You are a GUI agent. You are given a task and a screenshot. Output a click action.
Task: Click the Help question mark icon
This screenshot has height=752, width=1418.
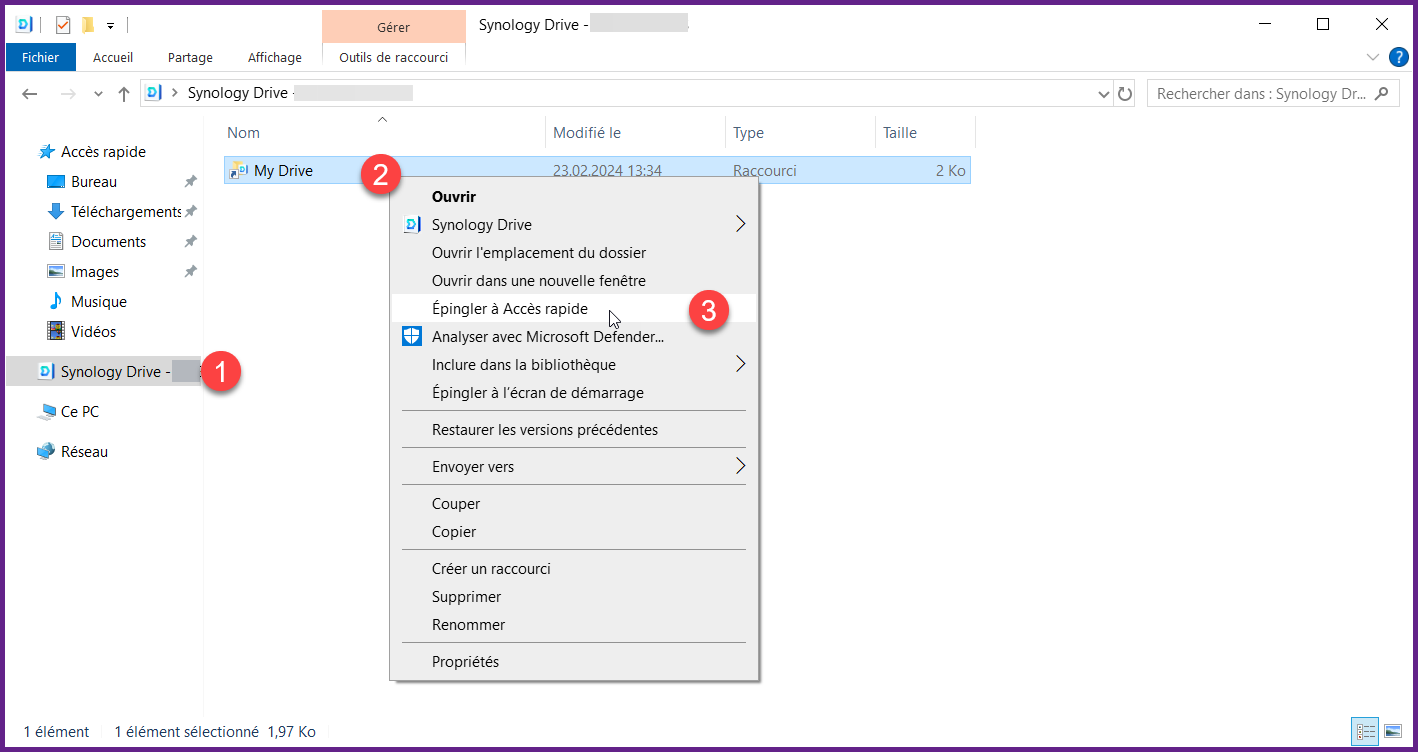[1398, 57]
